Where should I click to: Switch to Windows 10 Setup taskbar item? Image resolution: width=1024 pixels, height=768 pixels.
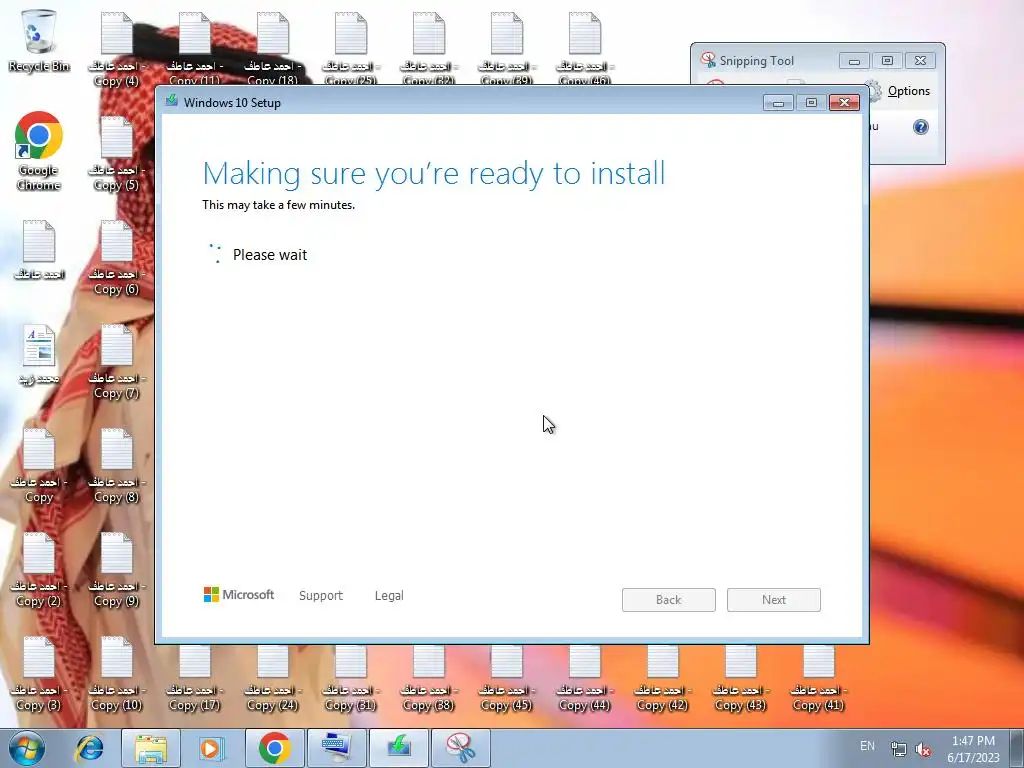tap(398, 748)
